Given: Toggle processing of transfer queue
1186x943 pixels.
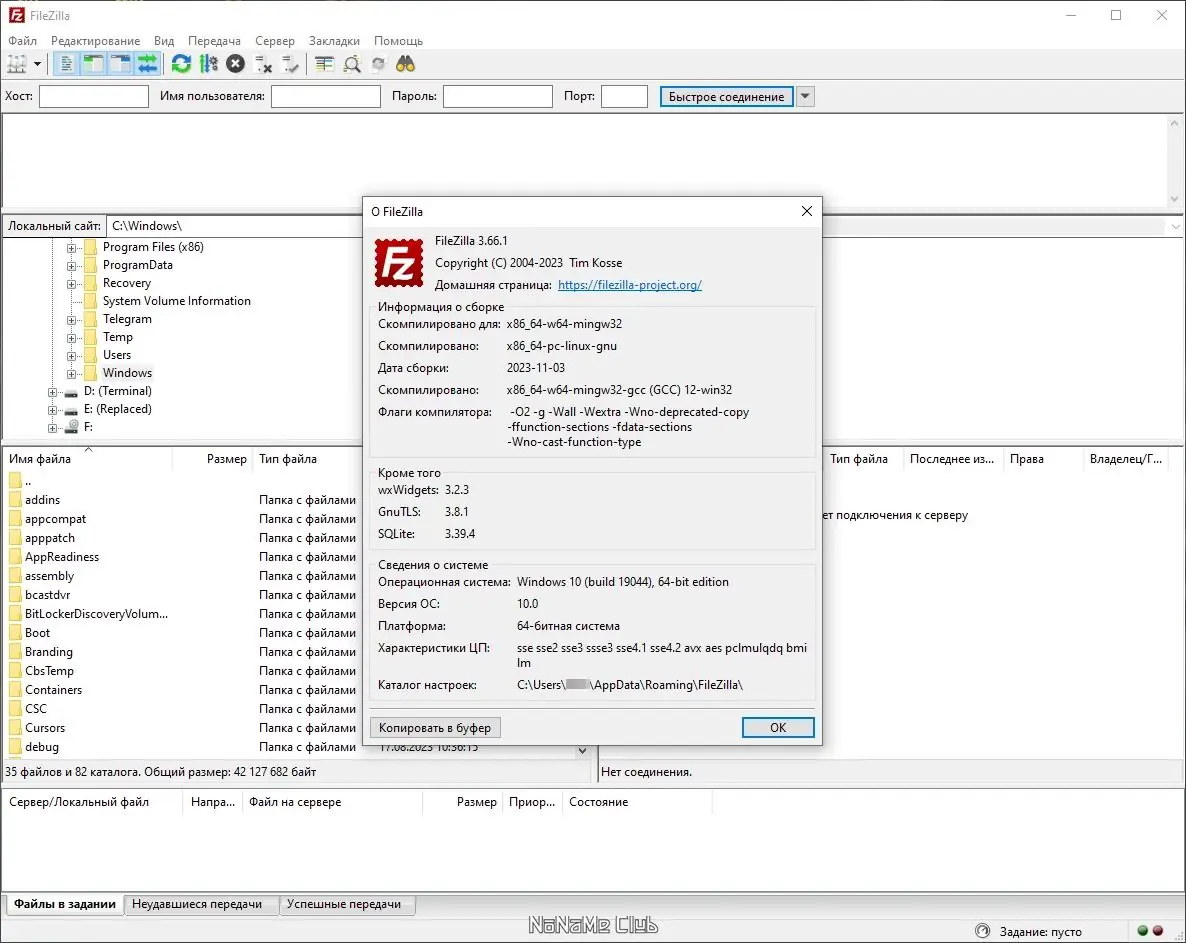Looking at the screenshot, I should click(209, 64).
